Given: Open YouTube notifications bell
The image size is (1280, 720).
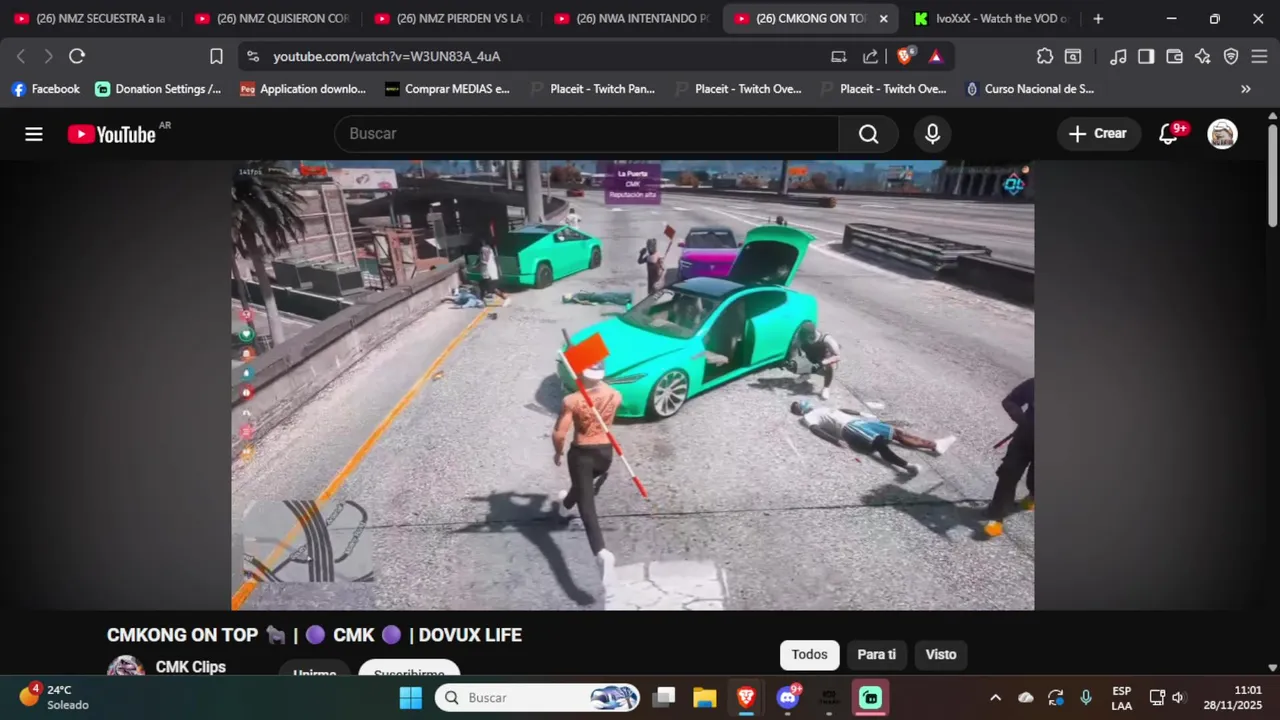Looking at the screenshot, I should click(1168, 134).
